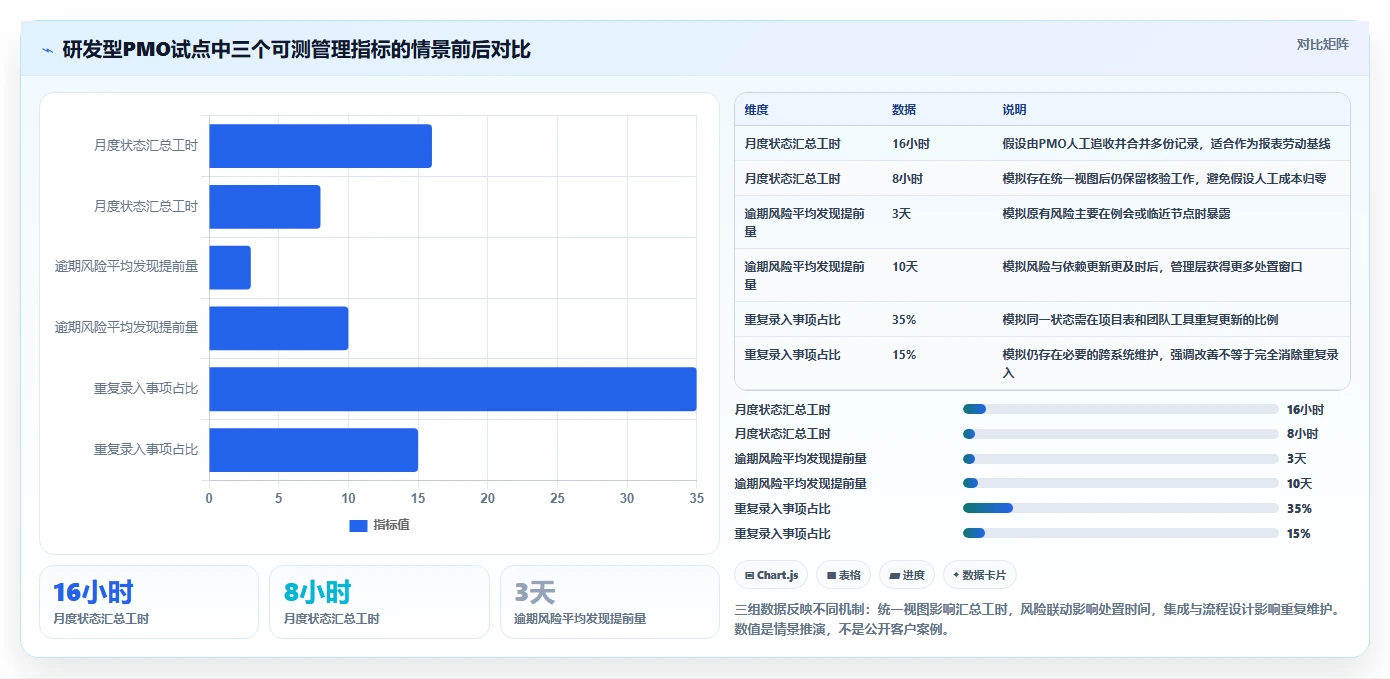Select the 进度 chip
The image size is (1390, 679).
pos(906,575)
